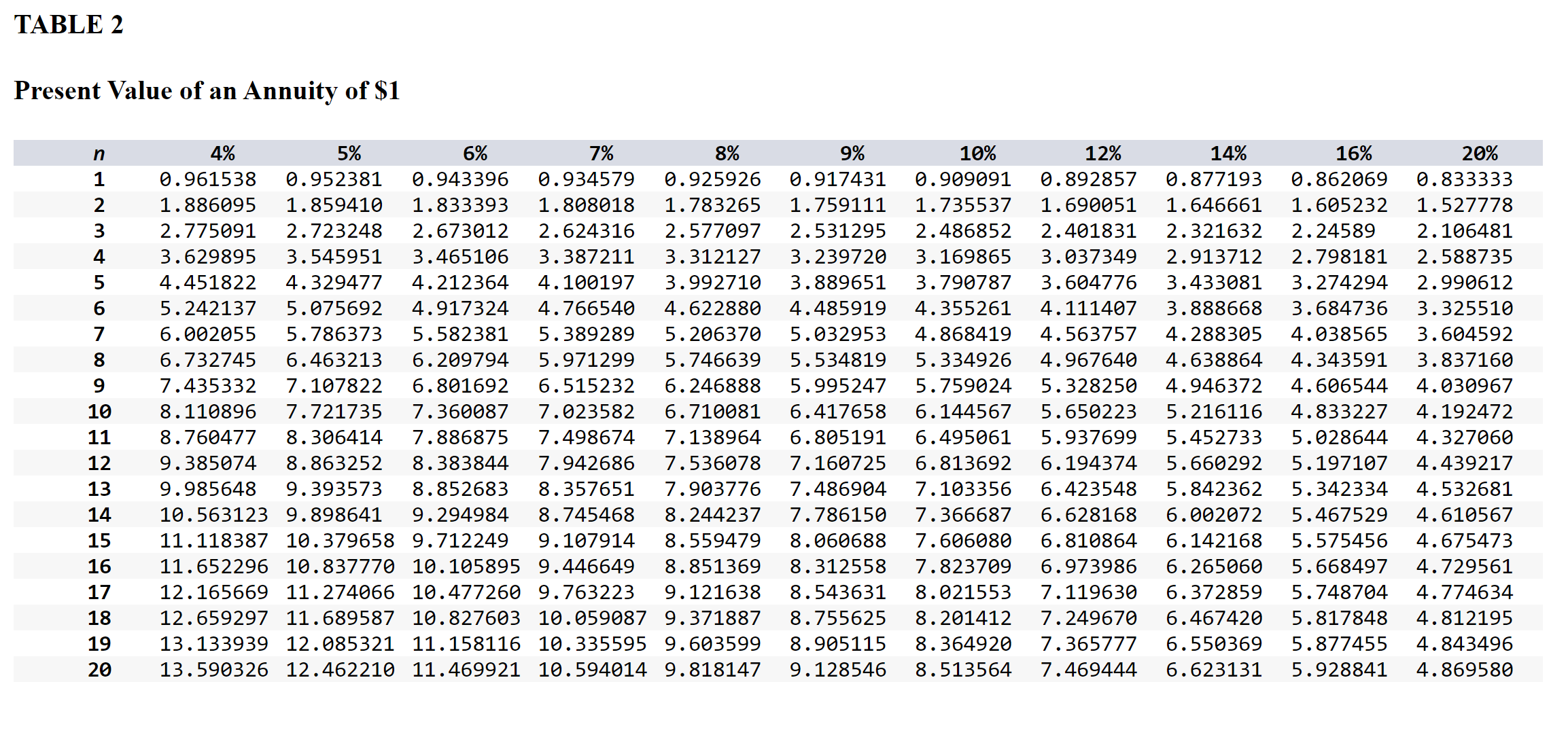Select the value 5.650223 under 12%
This screenshot has height=735, width=1568.
[1089, 411]
